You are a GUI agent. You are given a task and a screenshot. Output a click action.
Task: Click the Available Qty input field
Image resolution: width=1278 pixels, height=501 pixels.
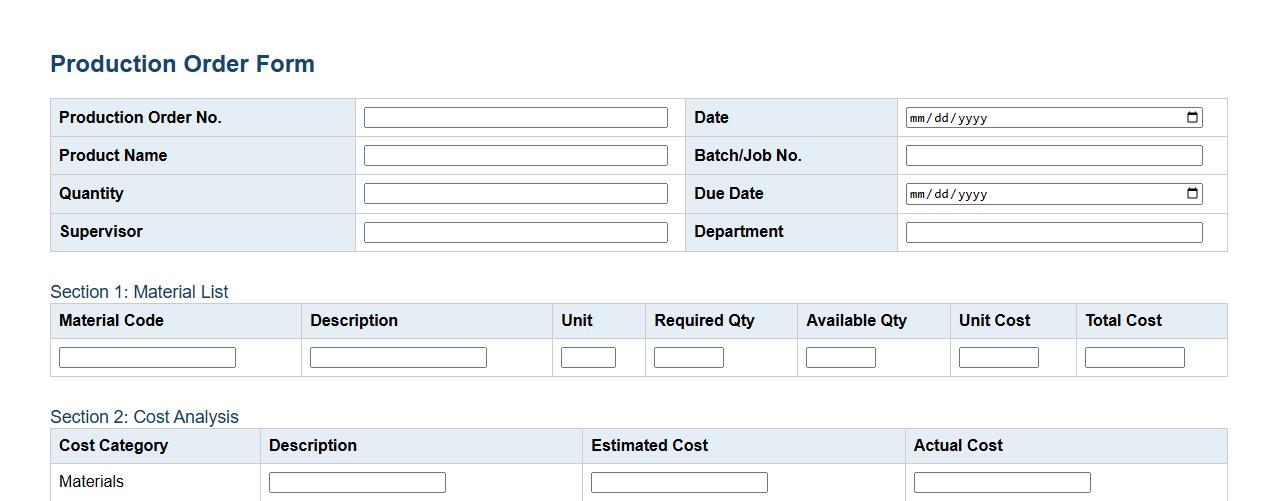pyautogui.click(x=841, y=357)
